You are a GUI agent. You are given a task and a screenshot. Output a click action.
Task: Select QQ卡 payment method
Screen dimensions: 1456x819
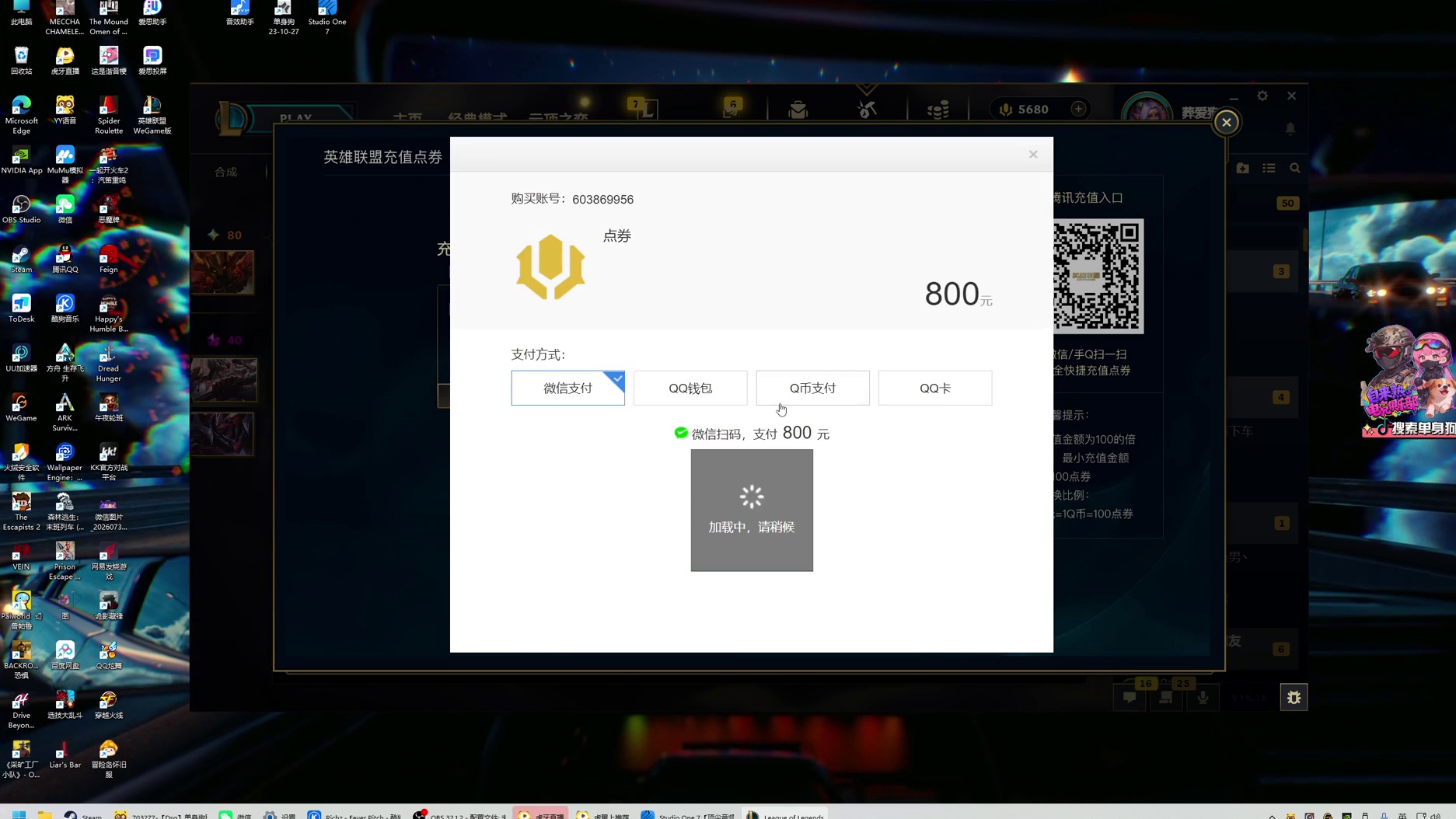point(935,388)
